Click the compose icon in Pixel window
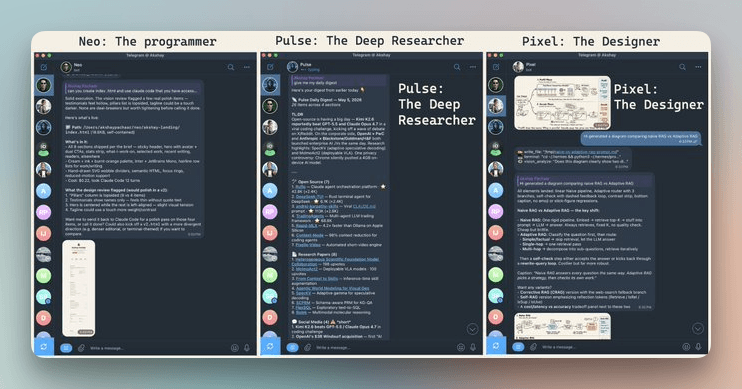This screenshot has height=389, width=742. coord(496,67)
